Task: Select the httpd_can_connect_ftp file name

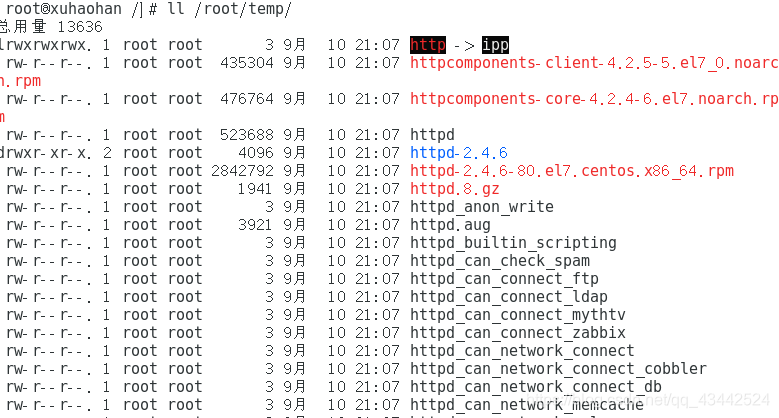Action: click(x=504, y=279)
